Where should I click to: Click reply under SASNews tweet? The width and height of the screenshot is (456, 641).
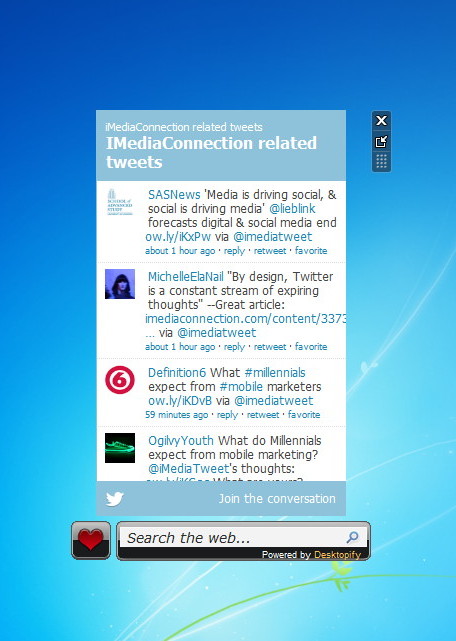(234, 251)
